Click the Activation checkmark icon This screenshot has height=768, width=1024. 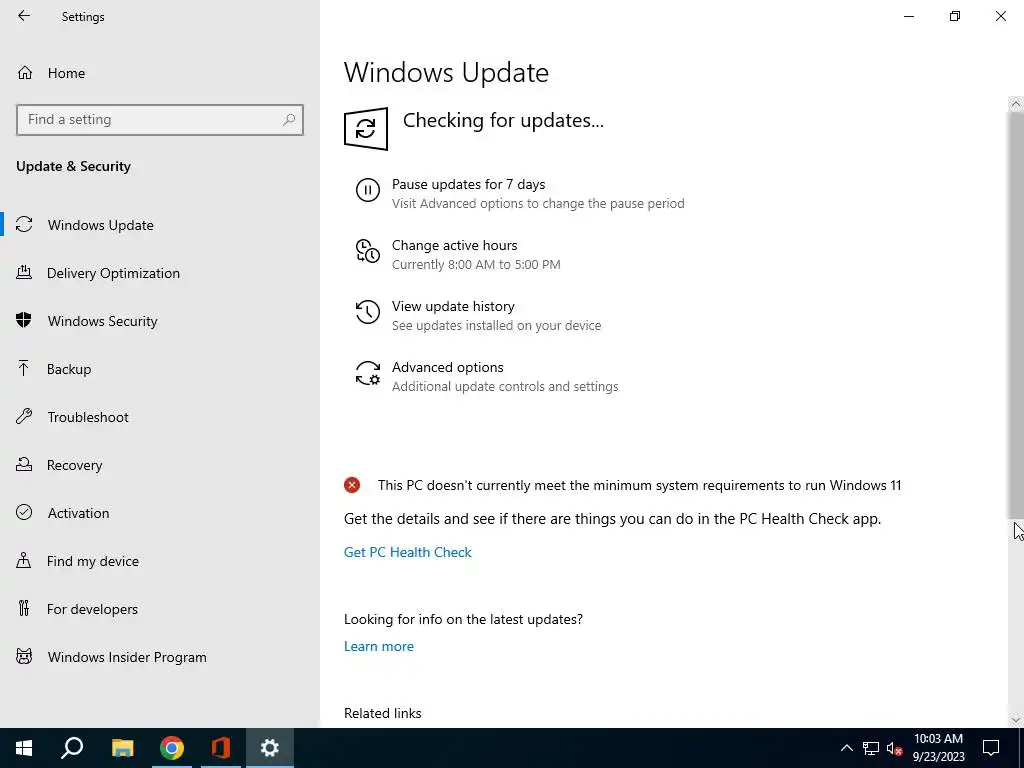pyautogui.click(x=24, y=513)
